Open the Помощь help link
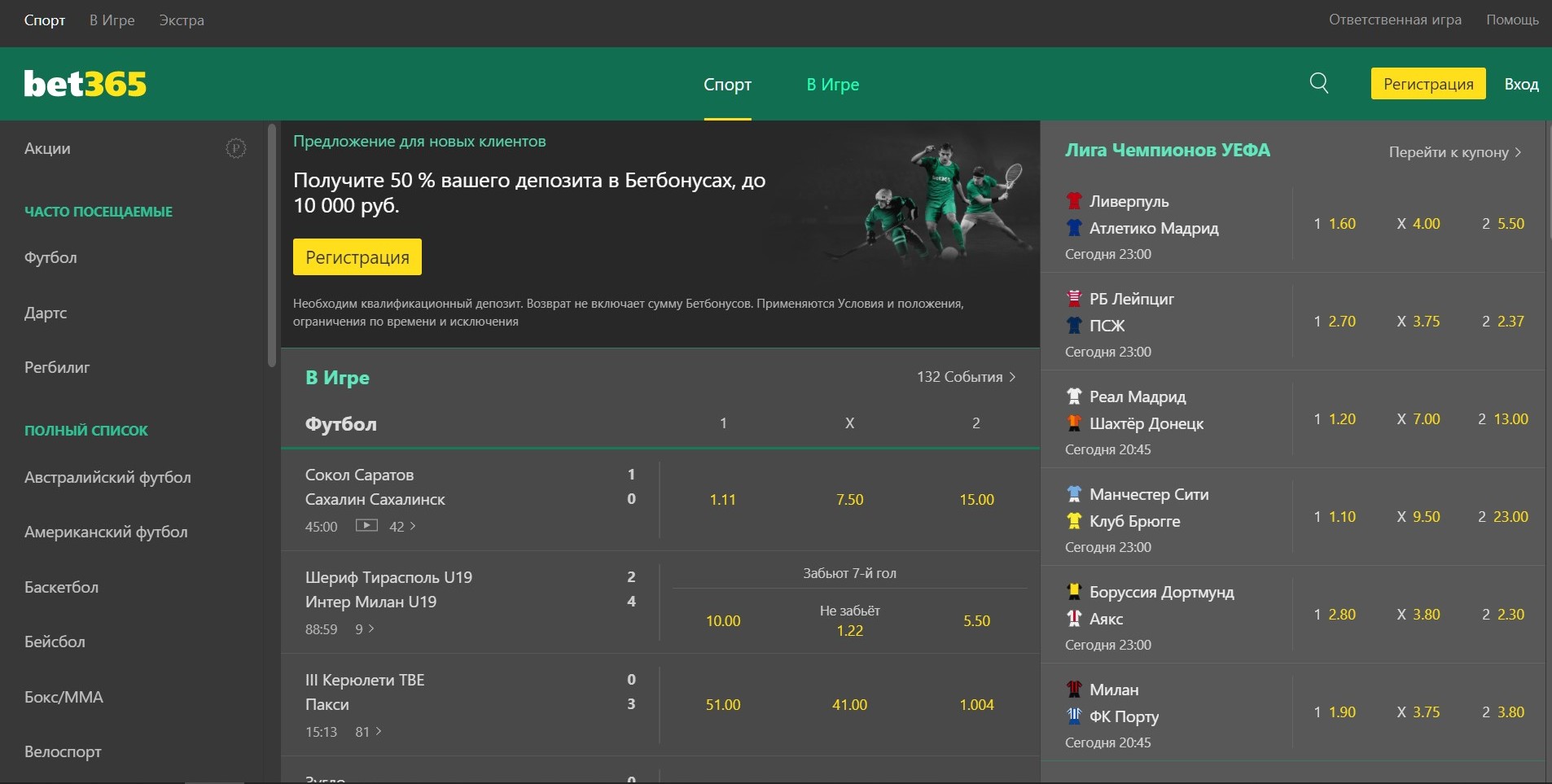The width and height of the screenshot is (1552, 784). click(x=1512, y=20)
